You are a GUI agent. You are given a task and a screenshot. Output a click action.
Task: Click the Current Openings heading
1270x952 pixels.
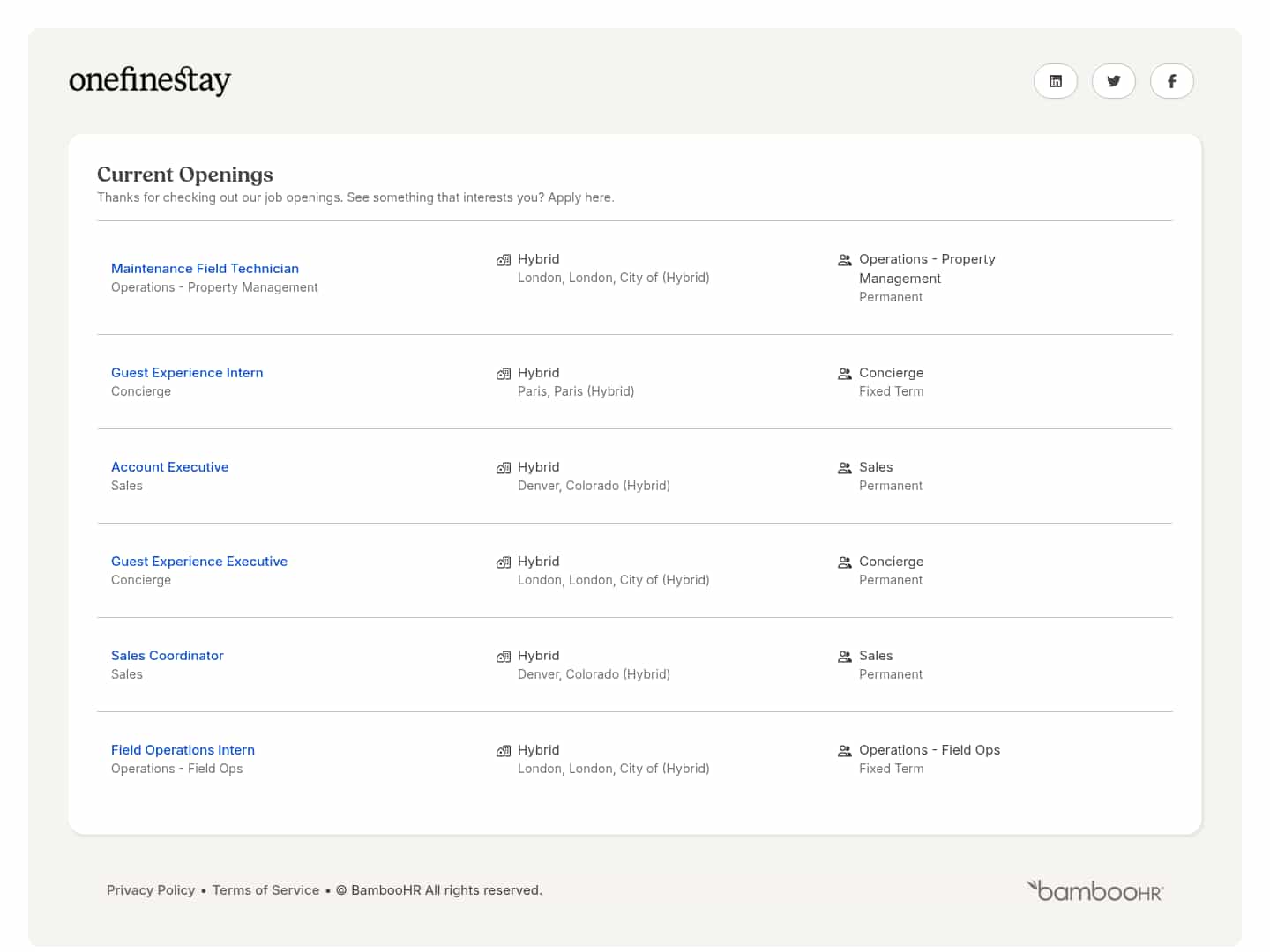click(185, 175)
